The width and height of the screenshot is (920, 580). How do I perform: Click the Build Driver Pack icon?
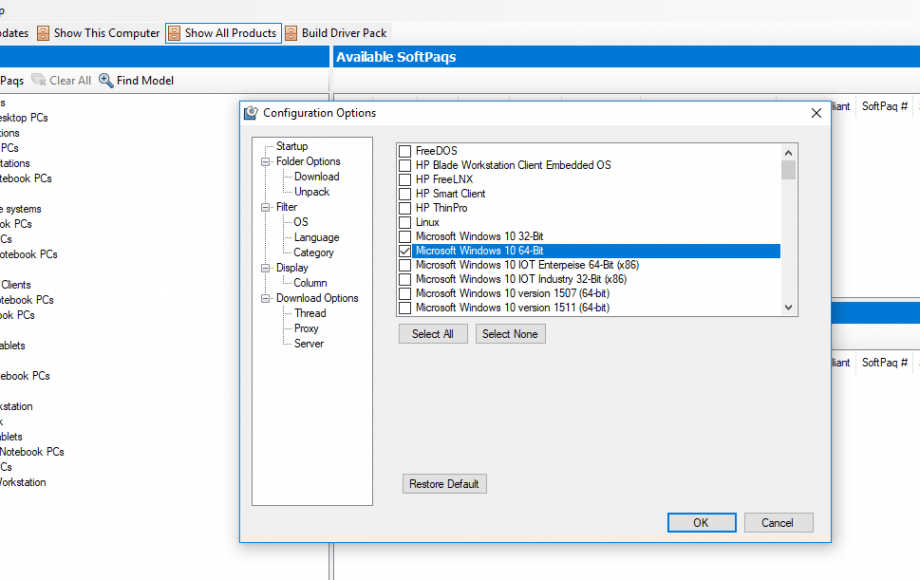(x=291, y=33)
